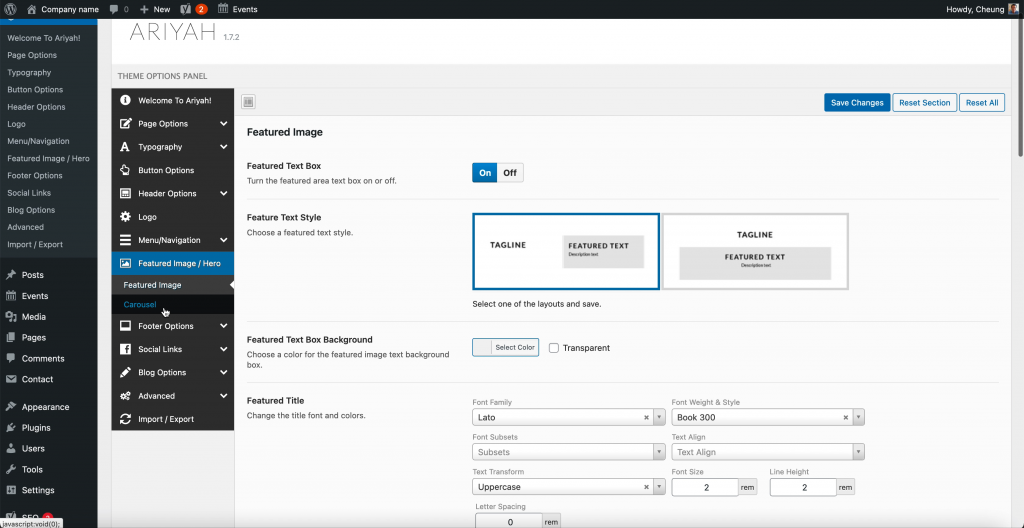Open the Font Weight & Style dropdown
The height and width of the screenshot is (528, 1024).
[768, 417]
